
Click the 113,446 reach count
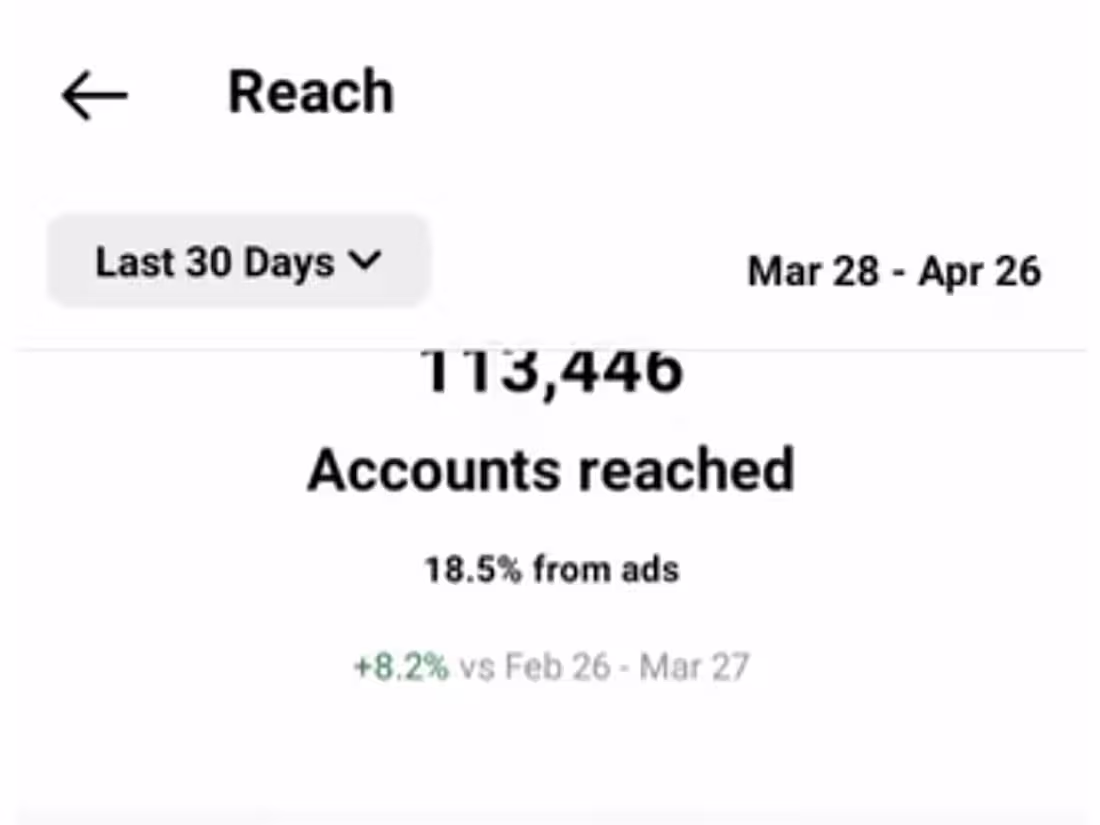(551, 370)
